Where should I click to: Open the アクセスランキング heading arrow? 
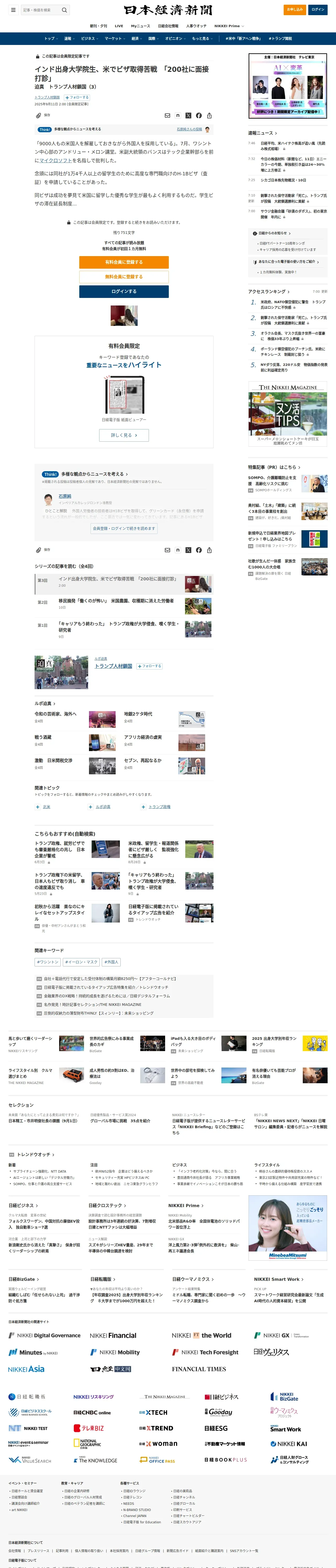[288, 292]
